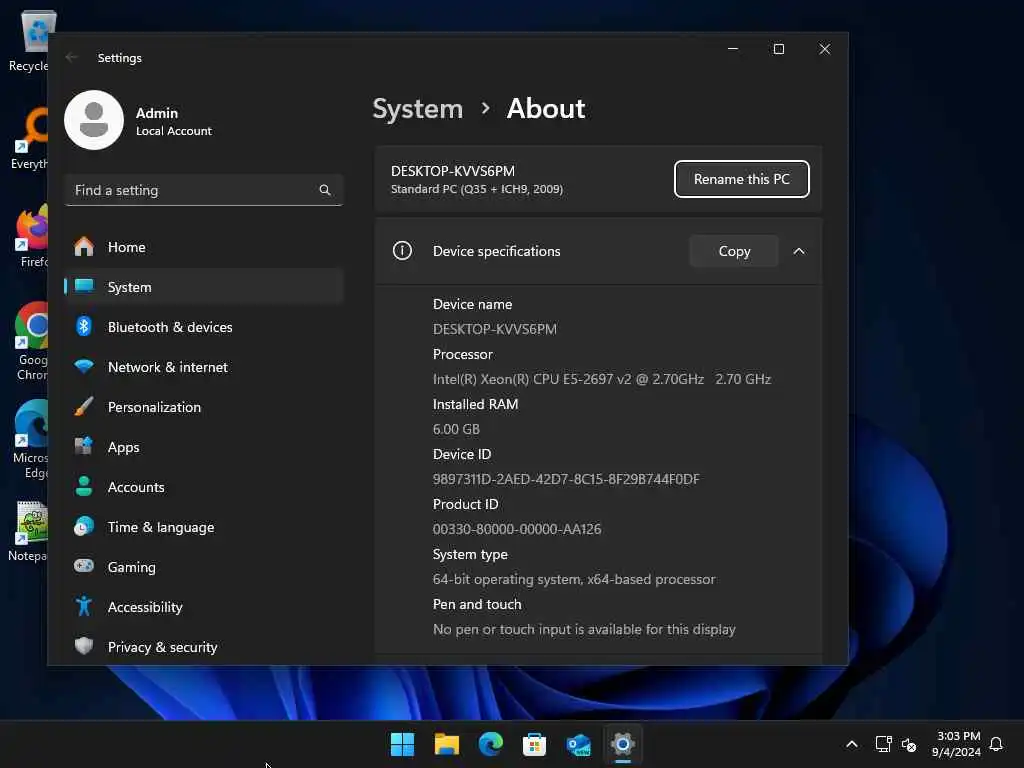This screenshot has height=768, width=1024.
Task: Select the Recycle Bin desktop icon
Action: pyautogui.click(x=29, y=41)
